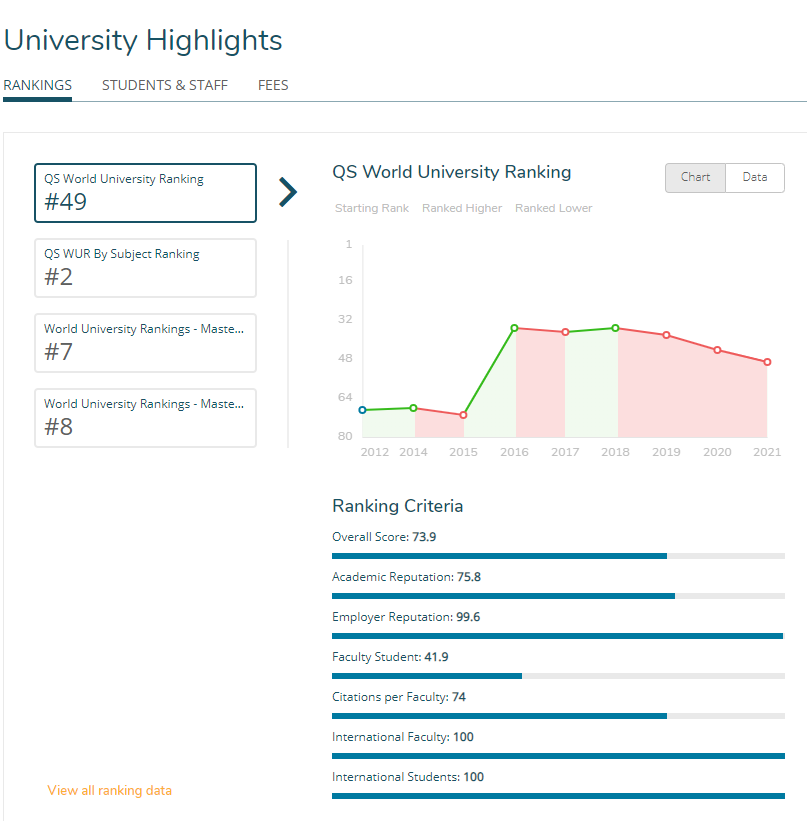This screenshot has width=807, height=821.
Task: Click the Overall Score progress bar
Action: click(558, 556)
